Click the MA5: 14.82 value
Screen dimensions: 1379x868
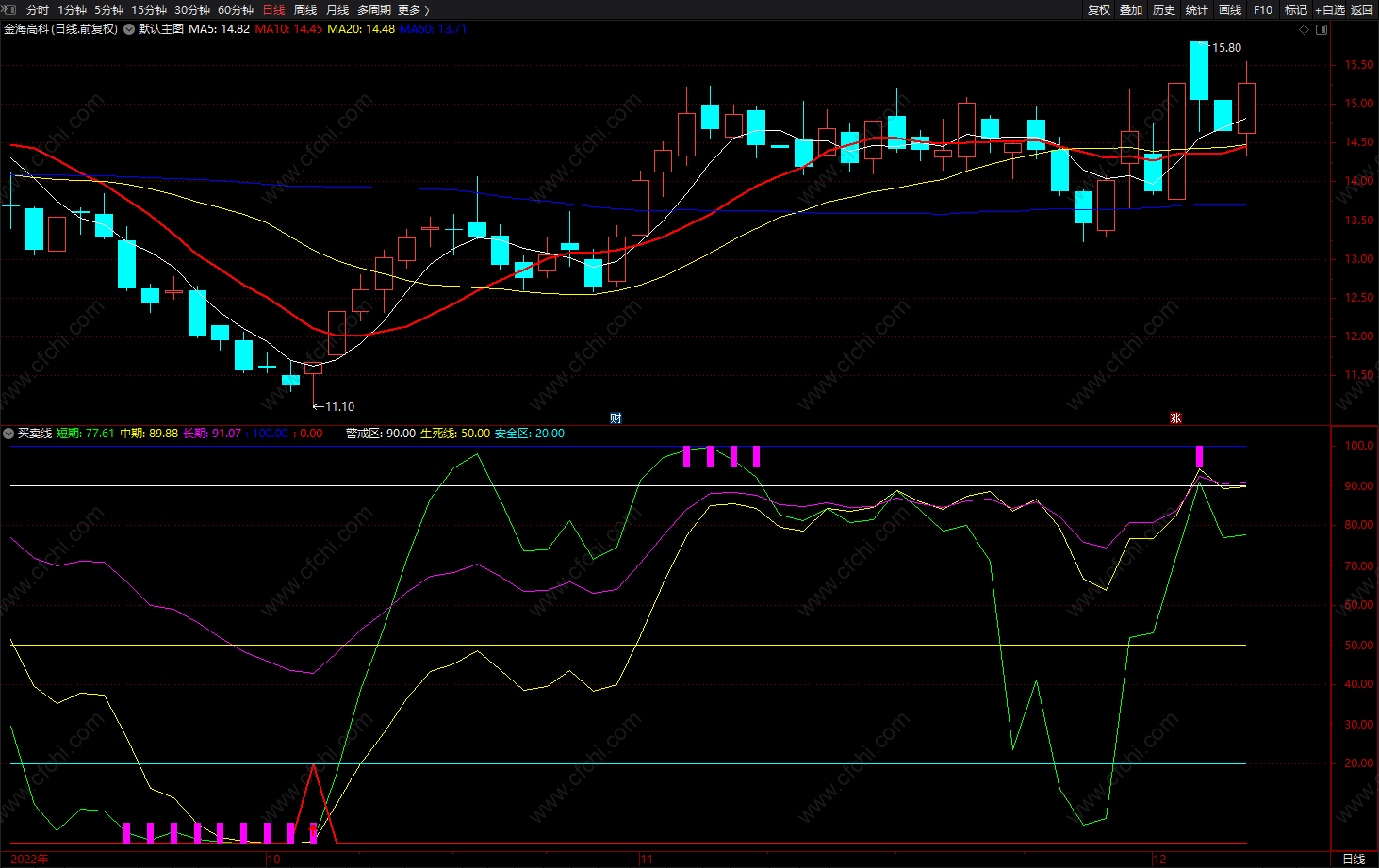click(220, 29)
